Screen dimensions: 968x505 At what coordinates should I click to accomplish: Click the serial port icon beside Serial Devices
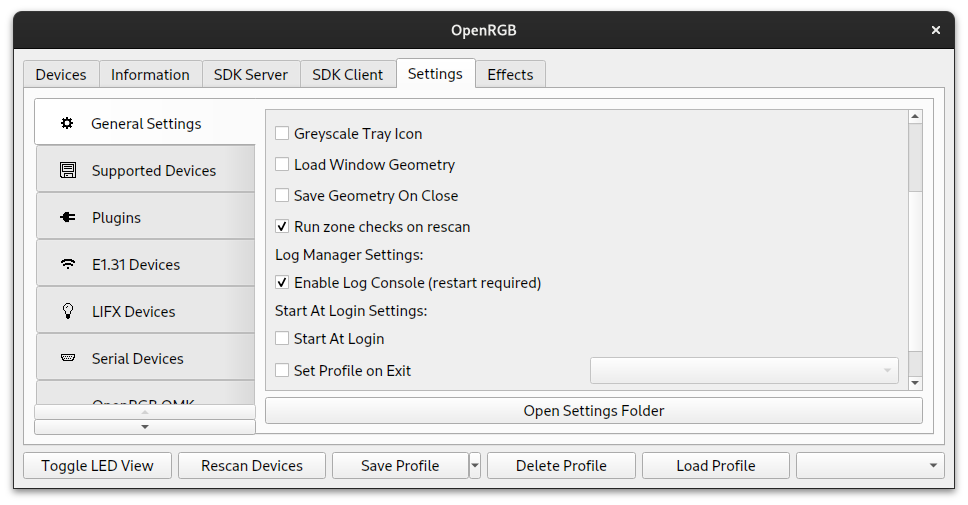[x=67, y=358]
